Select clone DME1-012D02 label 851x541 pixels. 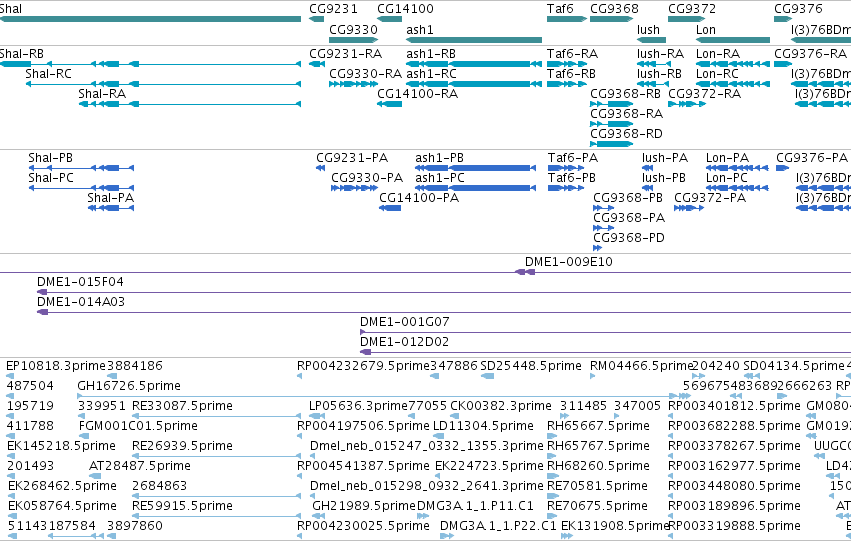pos(404,342)
